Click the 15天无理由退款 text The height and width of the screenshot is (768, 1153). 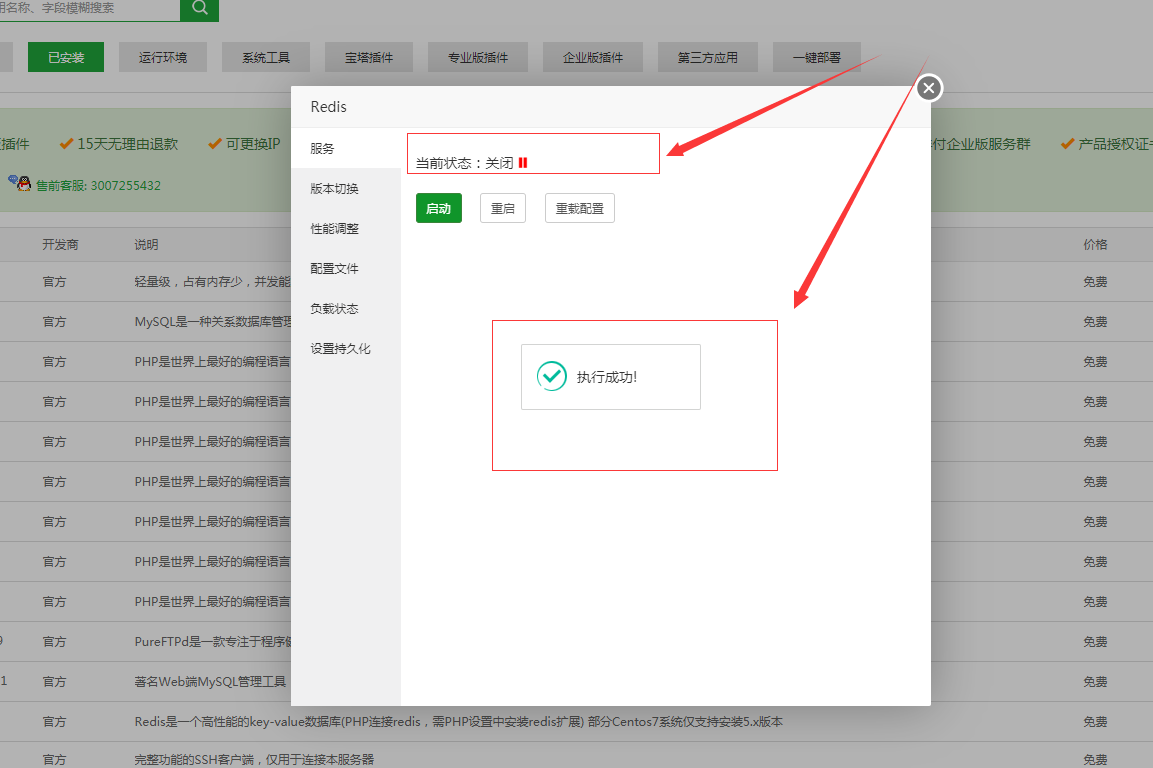coord(128,144)
